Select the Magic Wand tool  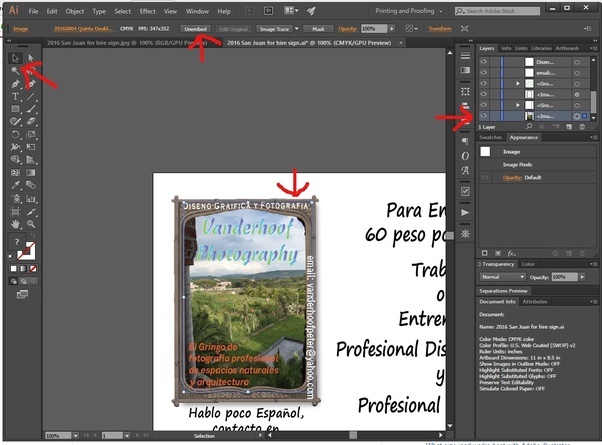tap(15, 71)
